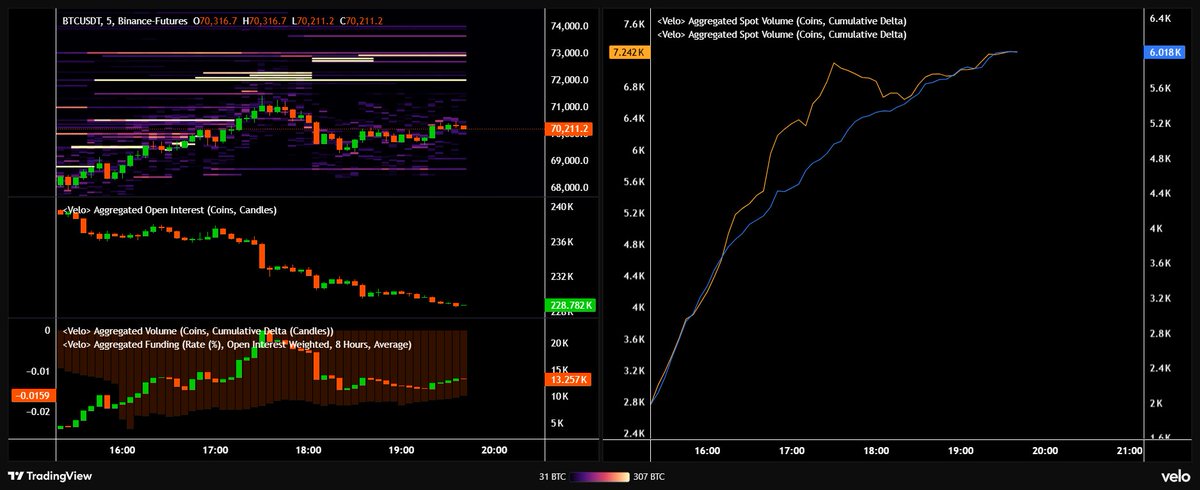Click the 69,000.0 price axis label
The image size is (1200, 490).
click(570, 160)
